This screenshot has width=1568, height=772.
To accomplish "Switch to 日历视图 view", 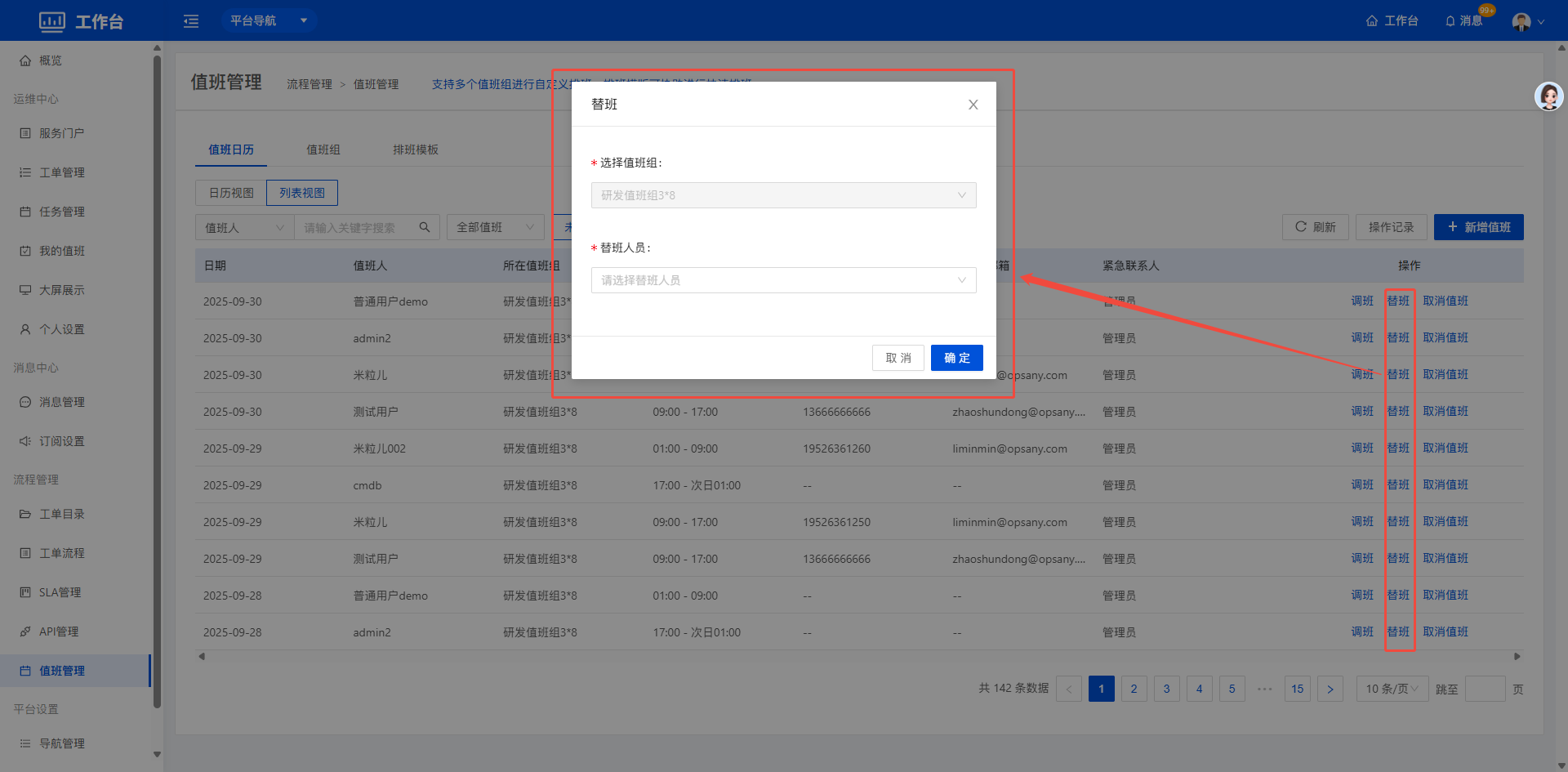I will (x=231, y=193).
